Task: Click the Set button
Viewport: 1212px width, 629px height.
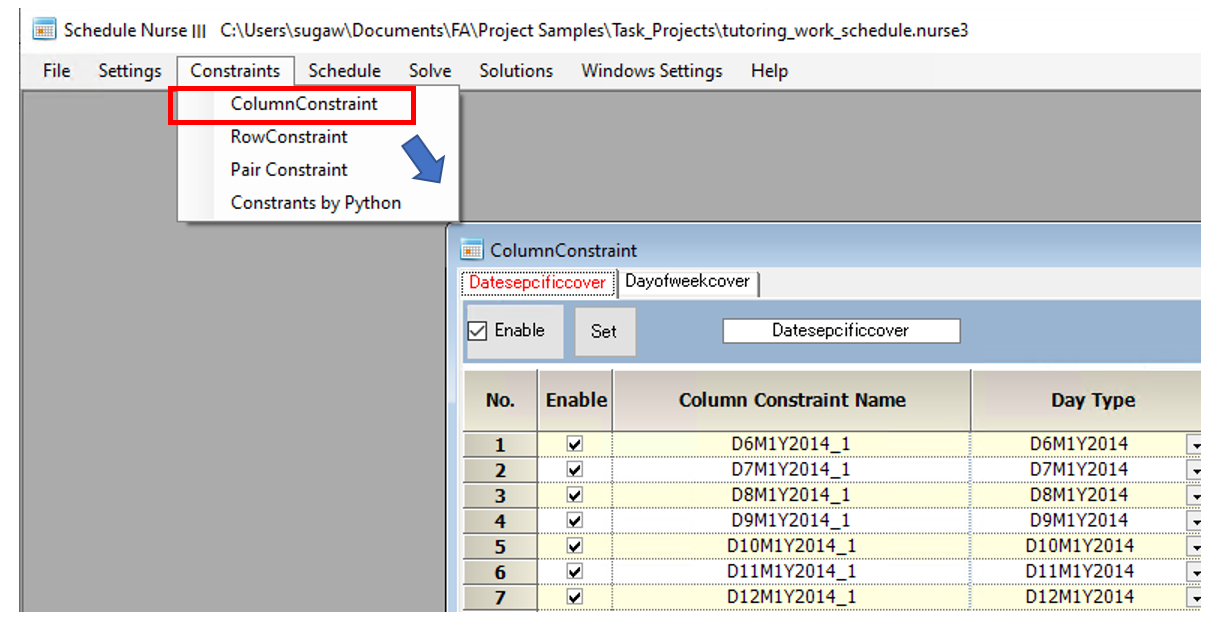Action: coord(605,331)
